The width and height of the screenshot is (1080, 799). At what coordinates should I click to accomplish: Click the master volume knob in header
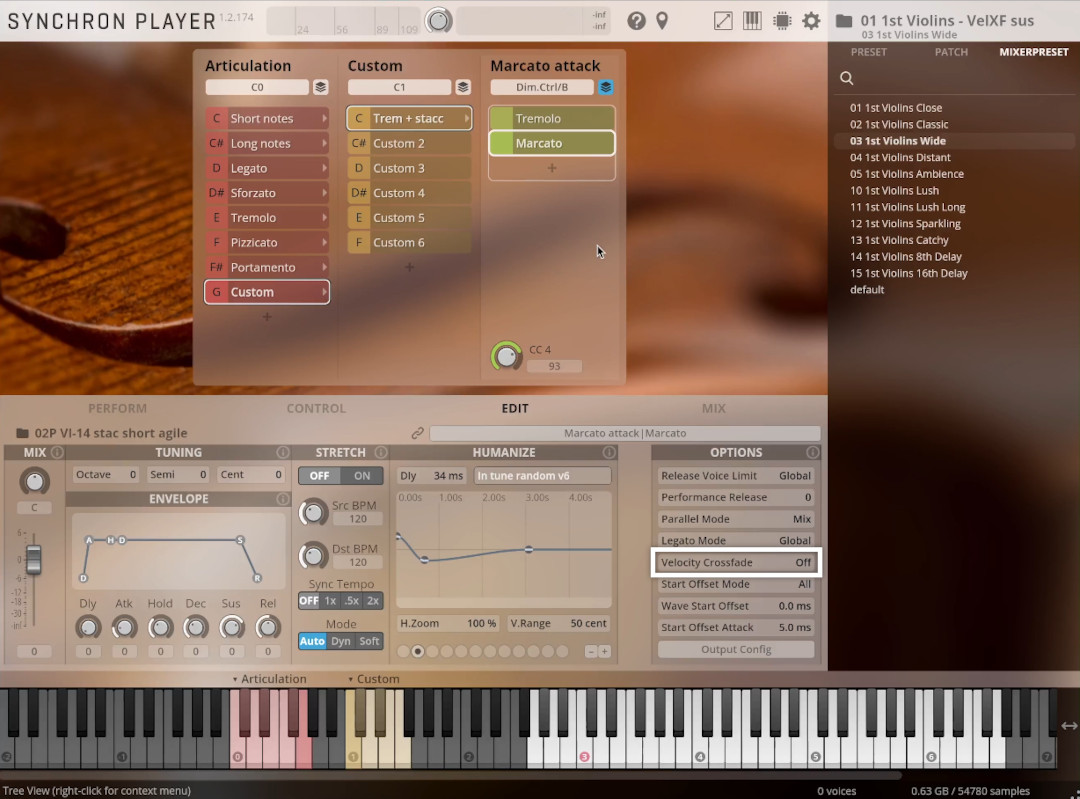click(438, 21)
